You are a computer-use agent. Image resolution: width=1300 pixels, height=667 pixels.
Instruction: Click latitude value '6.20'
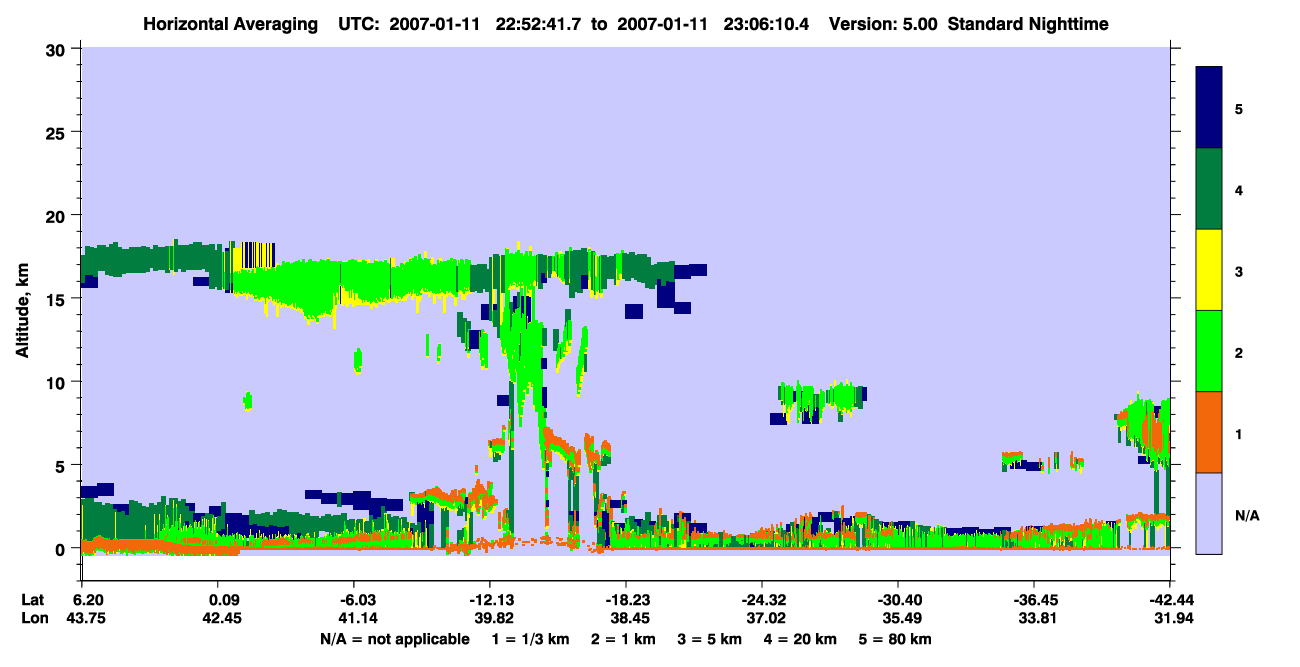pos(89,600)
